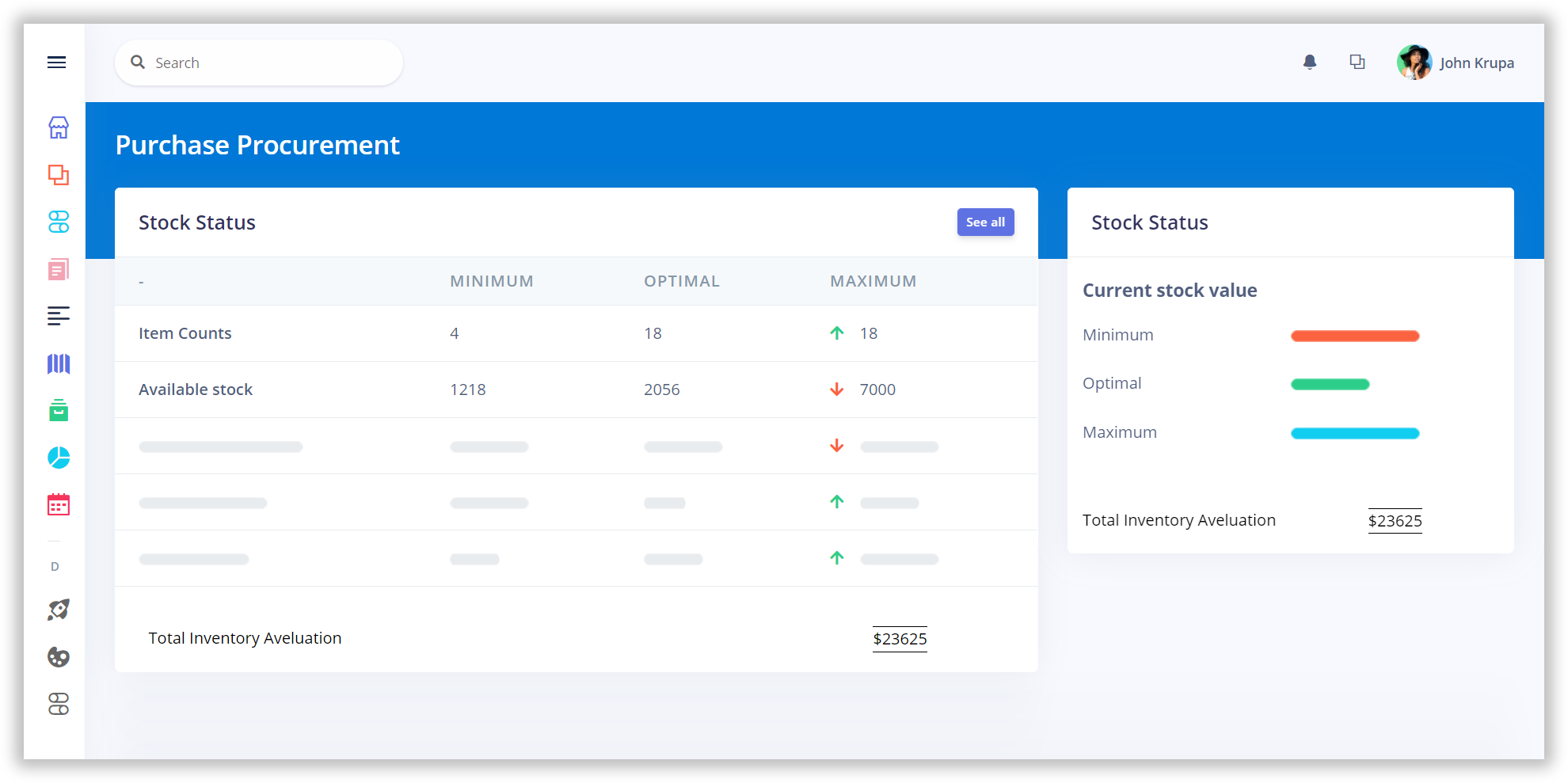Select the Item Counts row label

(185, 333)
